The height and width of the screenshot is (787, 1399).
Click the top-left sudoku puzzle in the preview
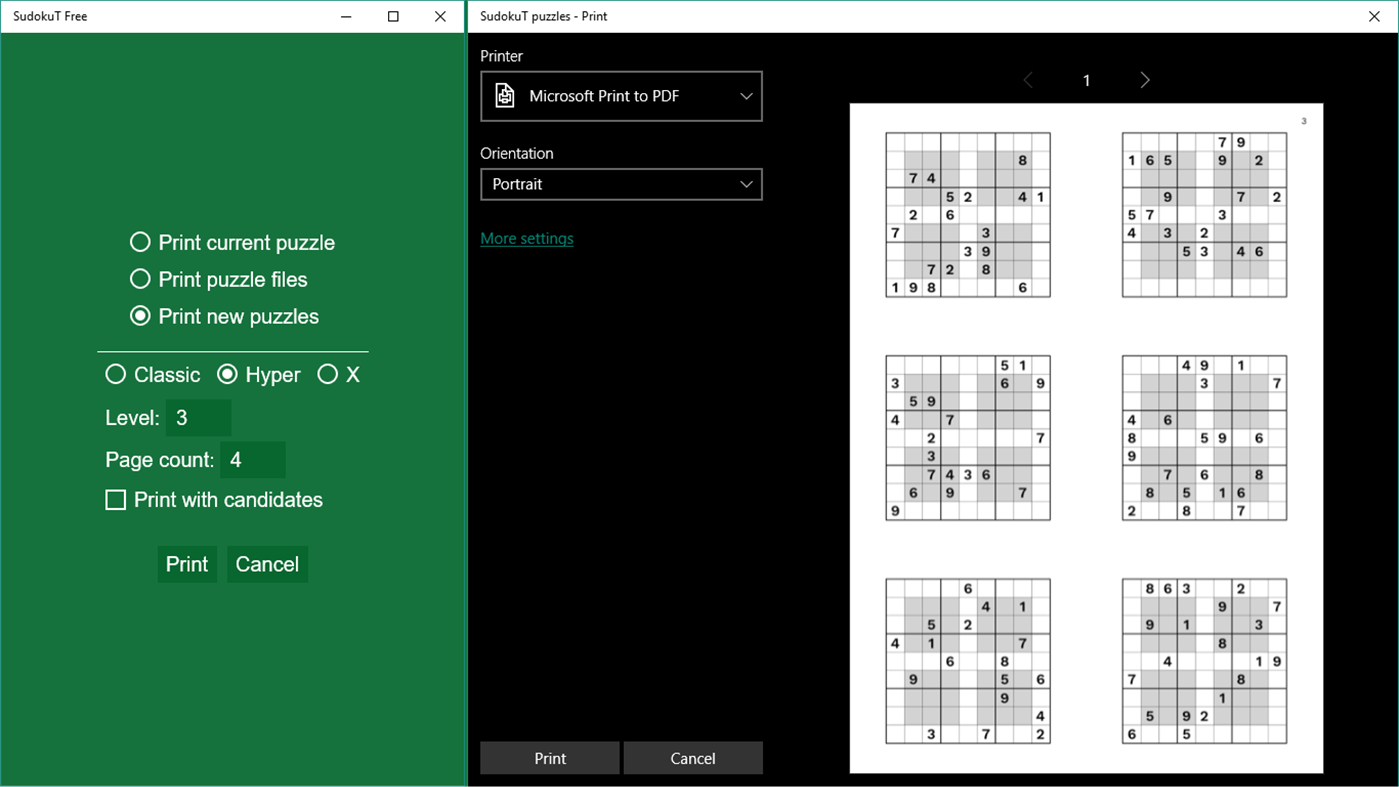coord(967,213)
